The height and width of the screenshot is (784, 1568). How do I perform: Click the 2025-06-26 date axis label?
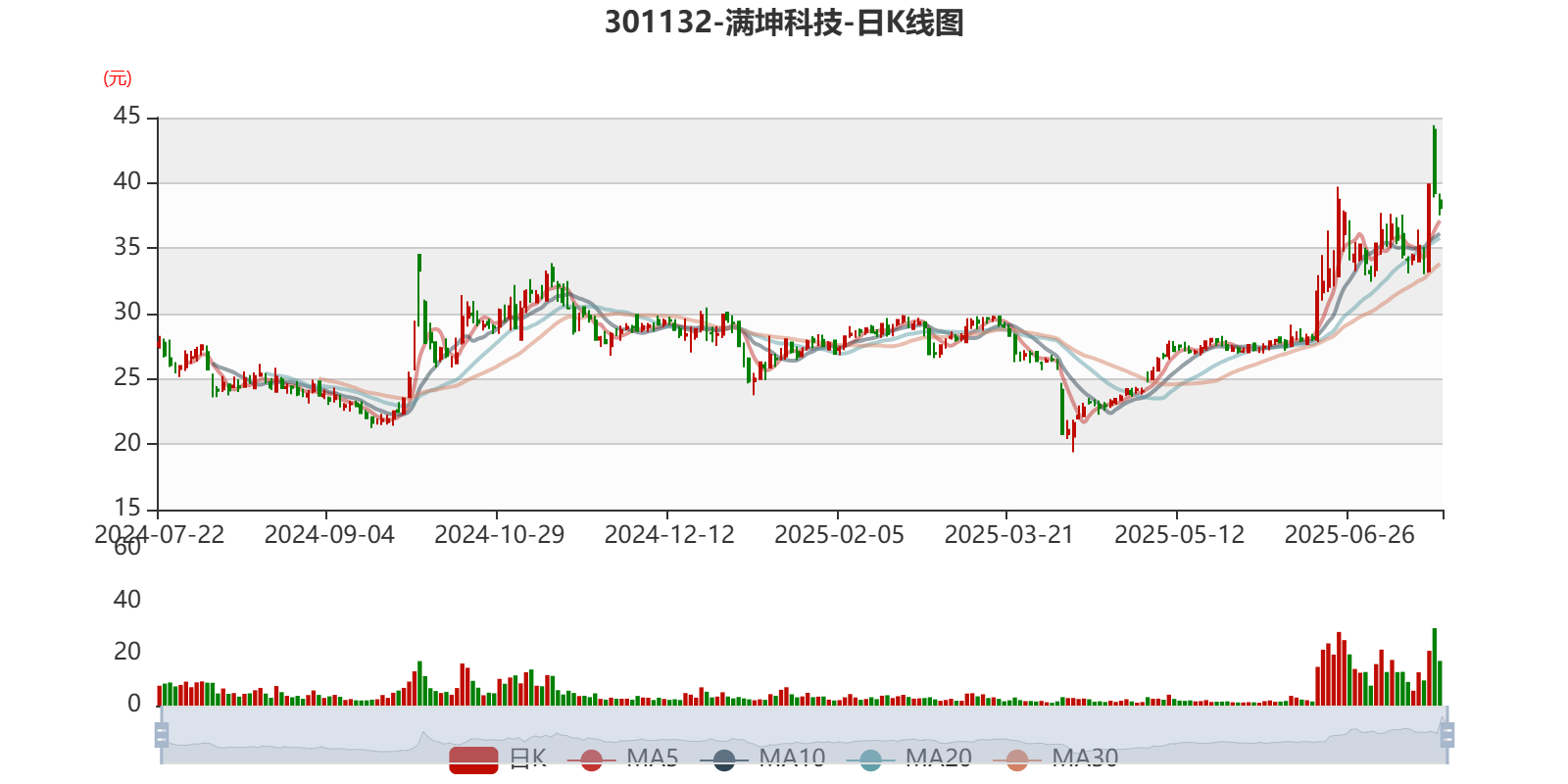[1349, 534]
